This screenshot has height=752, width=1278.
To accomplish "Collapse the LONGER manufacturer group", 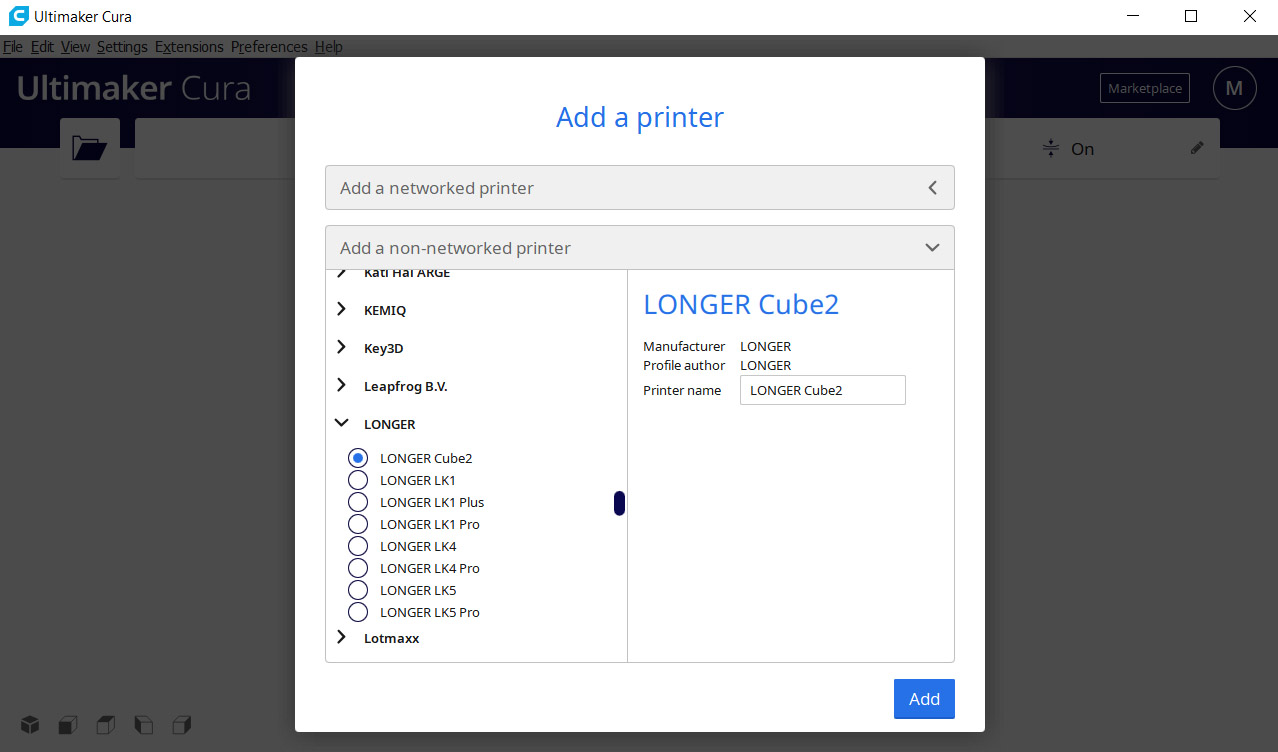I will click(x=341, y=423).
